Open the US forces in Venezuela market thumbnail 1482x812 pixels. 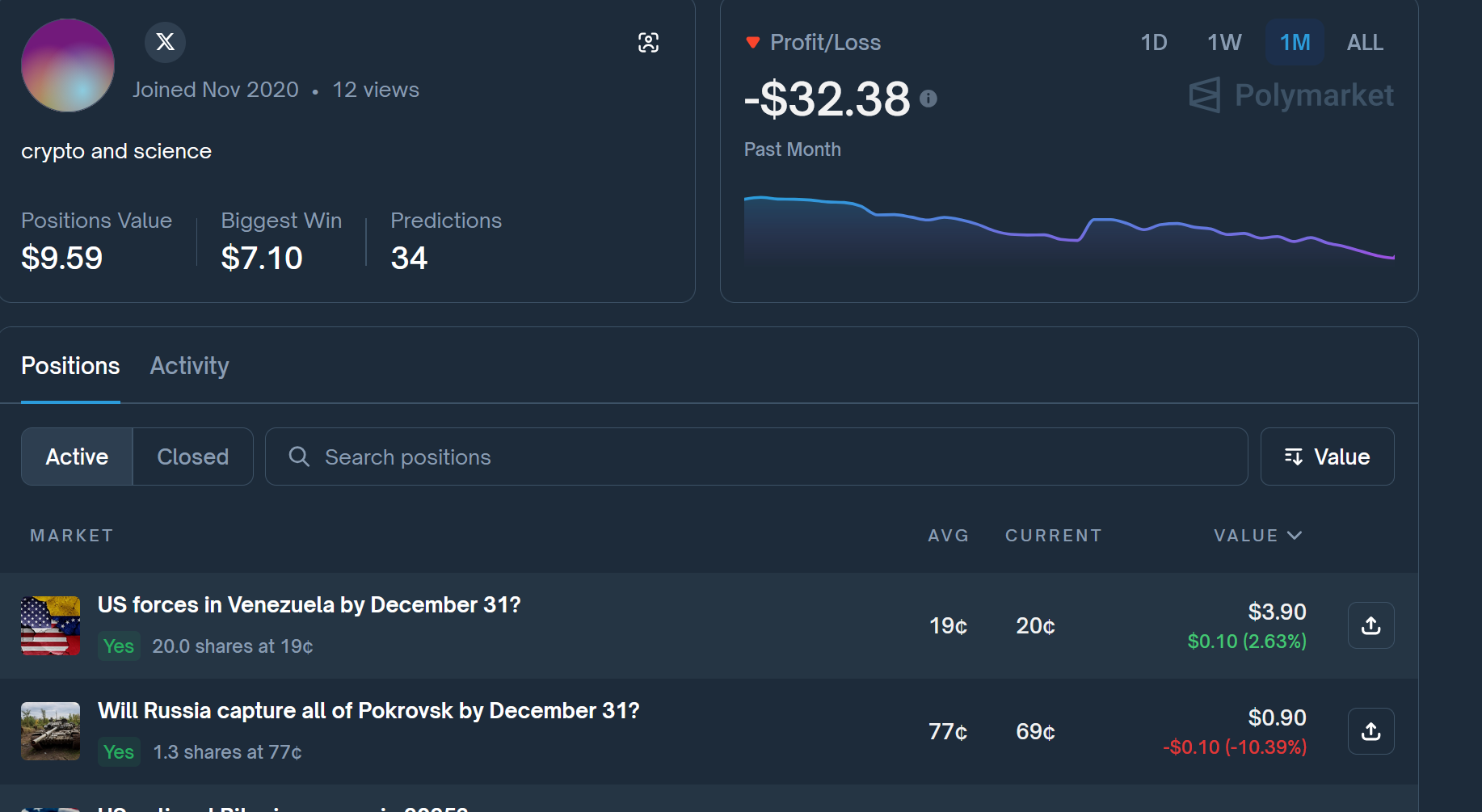(50, 625)
